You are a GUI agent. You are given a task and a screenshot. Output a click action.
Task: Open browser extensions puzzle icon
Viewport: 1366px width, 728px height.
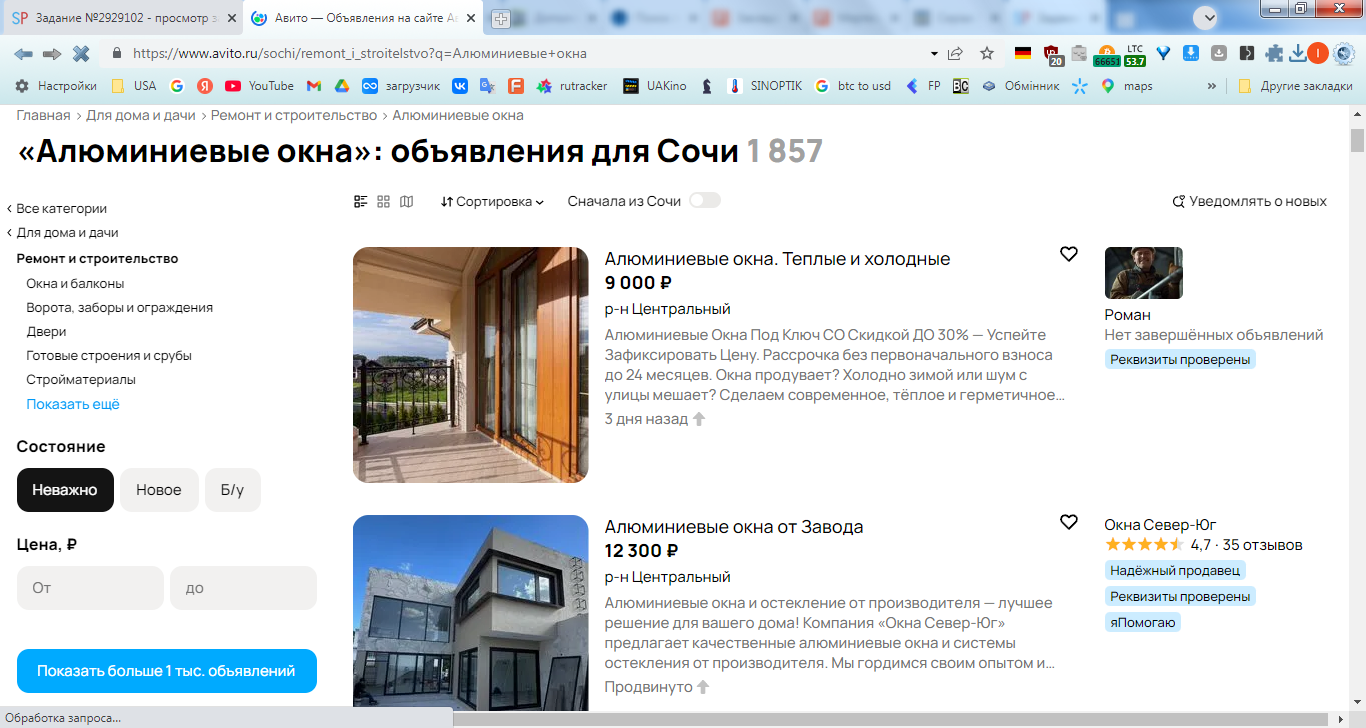coord(1274,53)
